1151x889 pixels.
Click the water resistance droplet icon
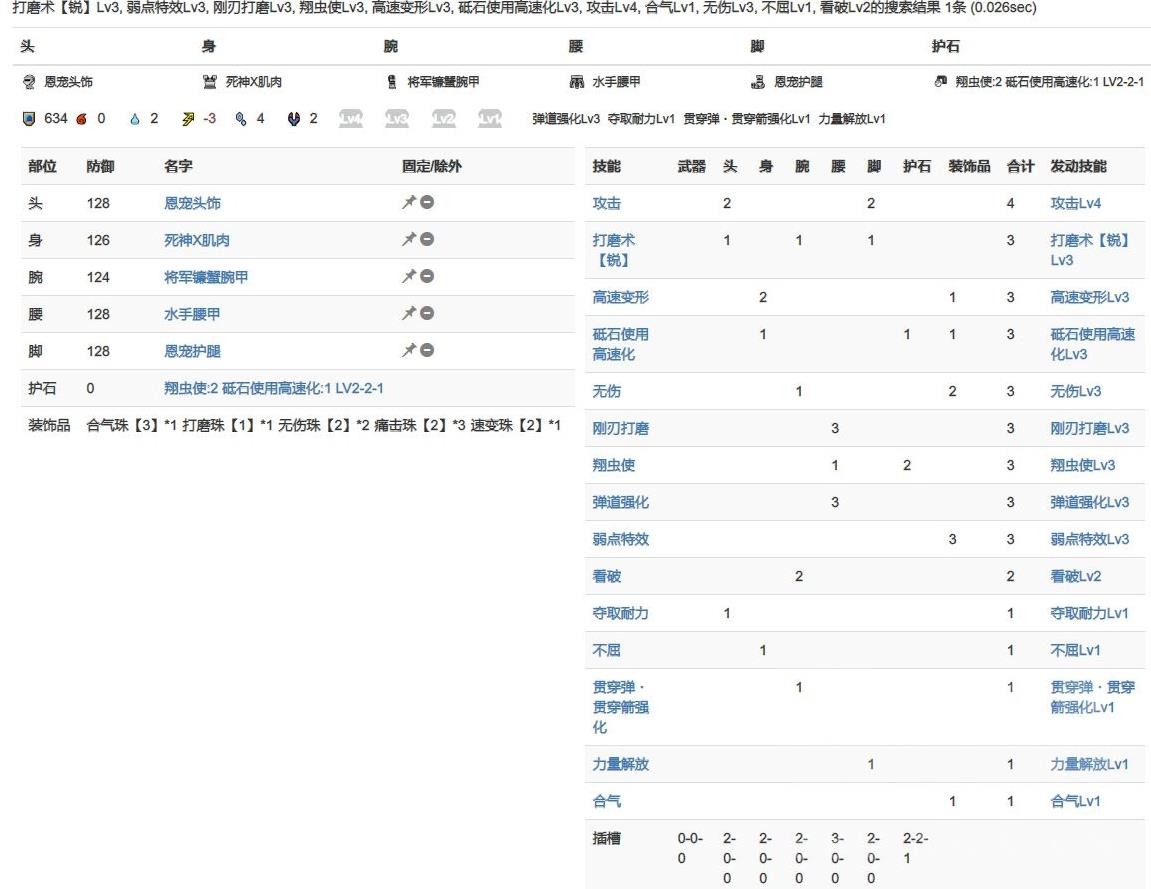pos(134,119)
